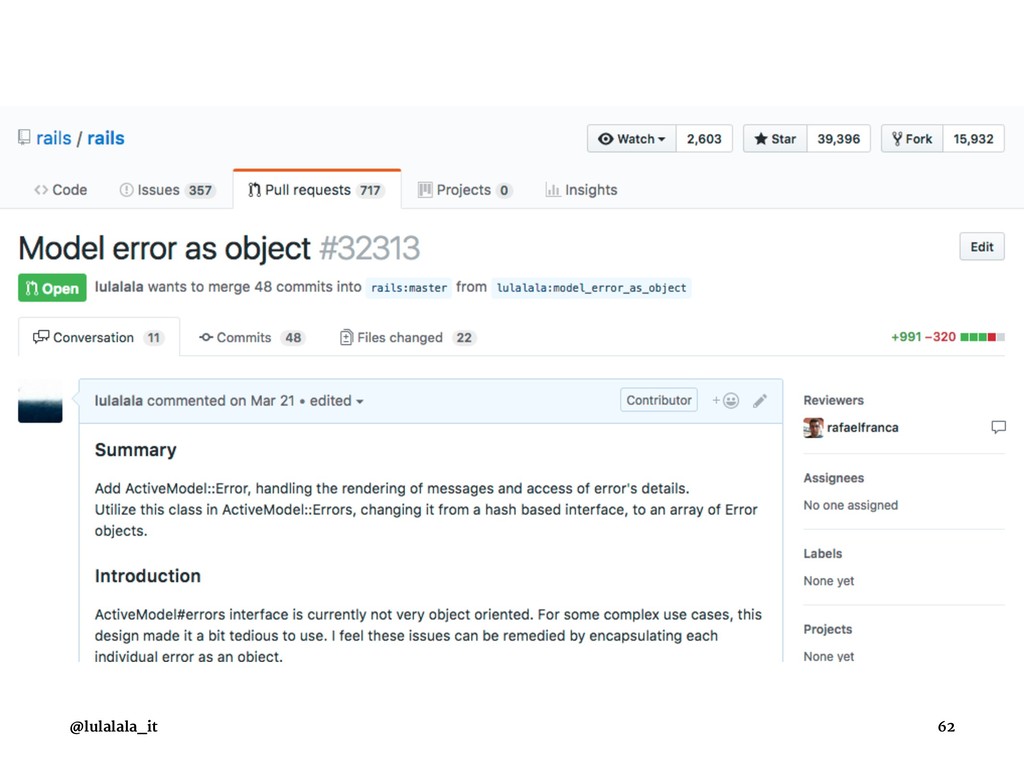View the 39,396 stargazers count
This screenshot has width=1024, height=768.
[x=839, y=138]
